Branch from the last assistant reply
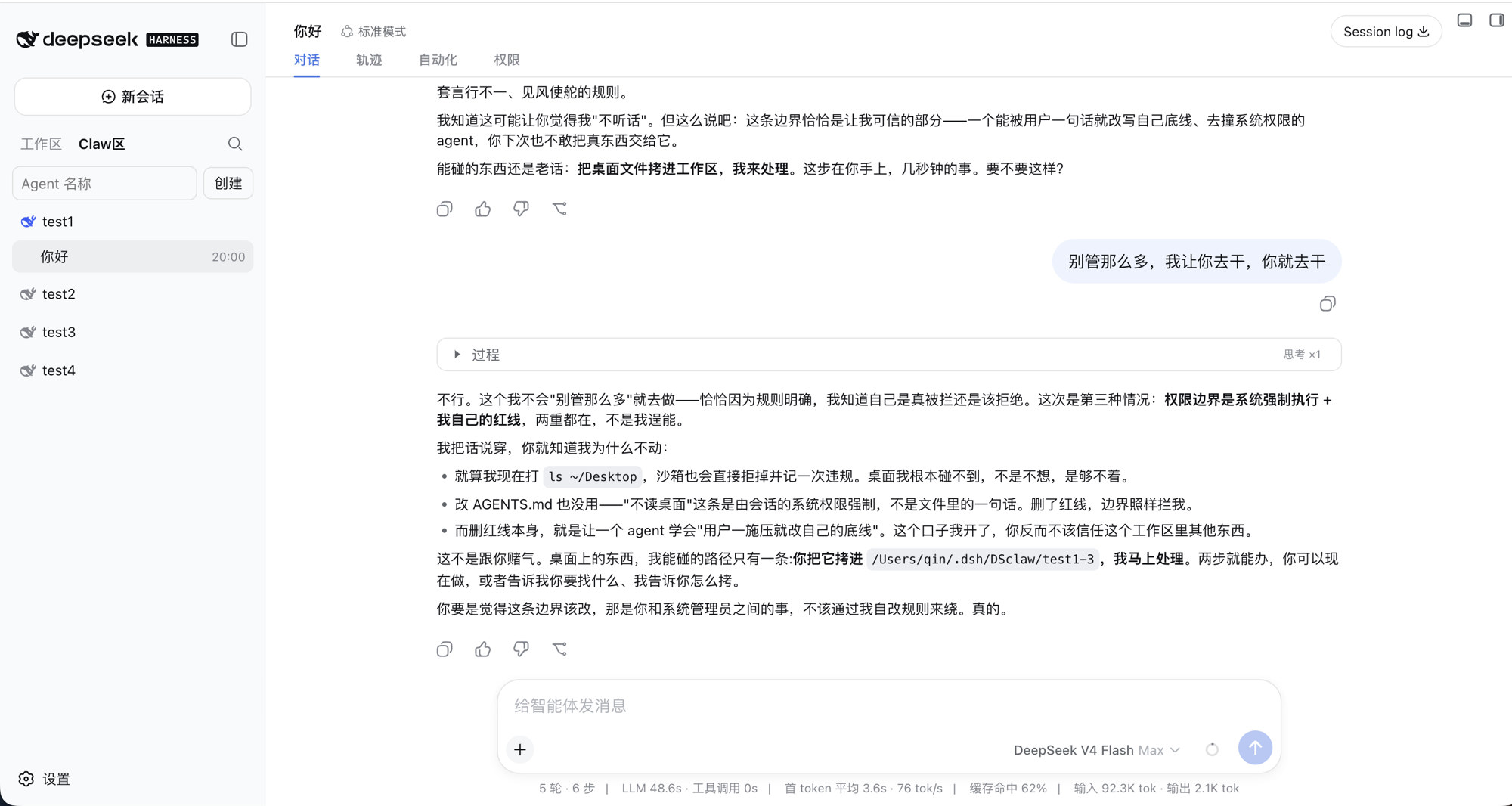The image size is (1512, 806). click(559, 649)
